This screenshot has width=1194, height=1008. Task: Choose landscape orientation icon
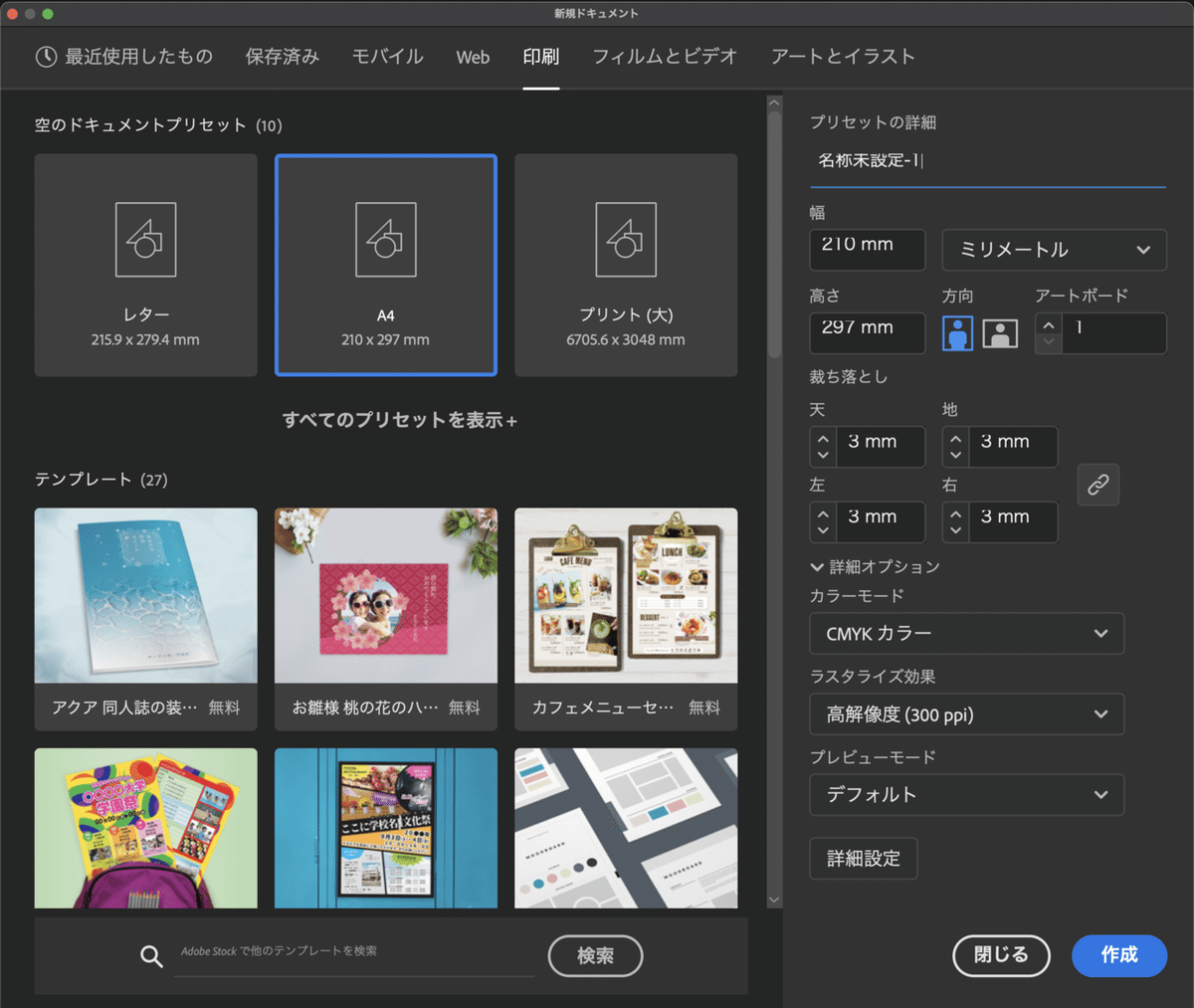[1000, 333]
